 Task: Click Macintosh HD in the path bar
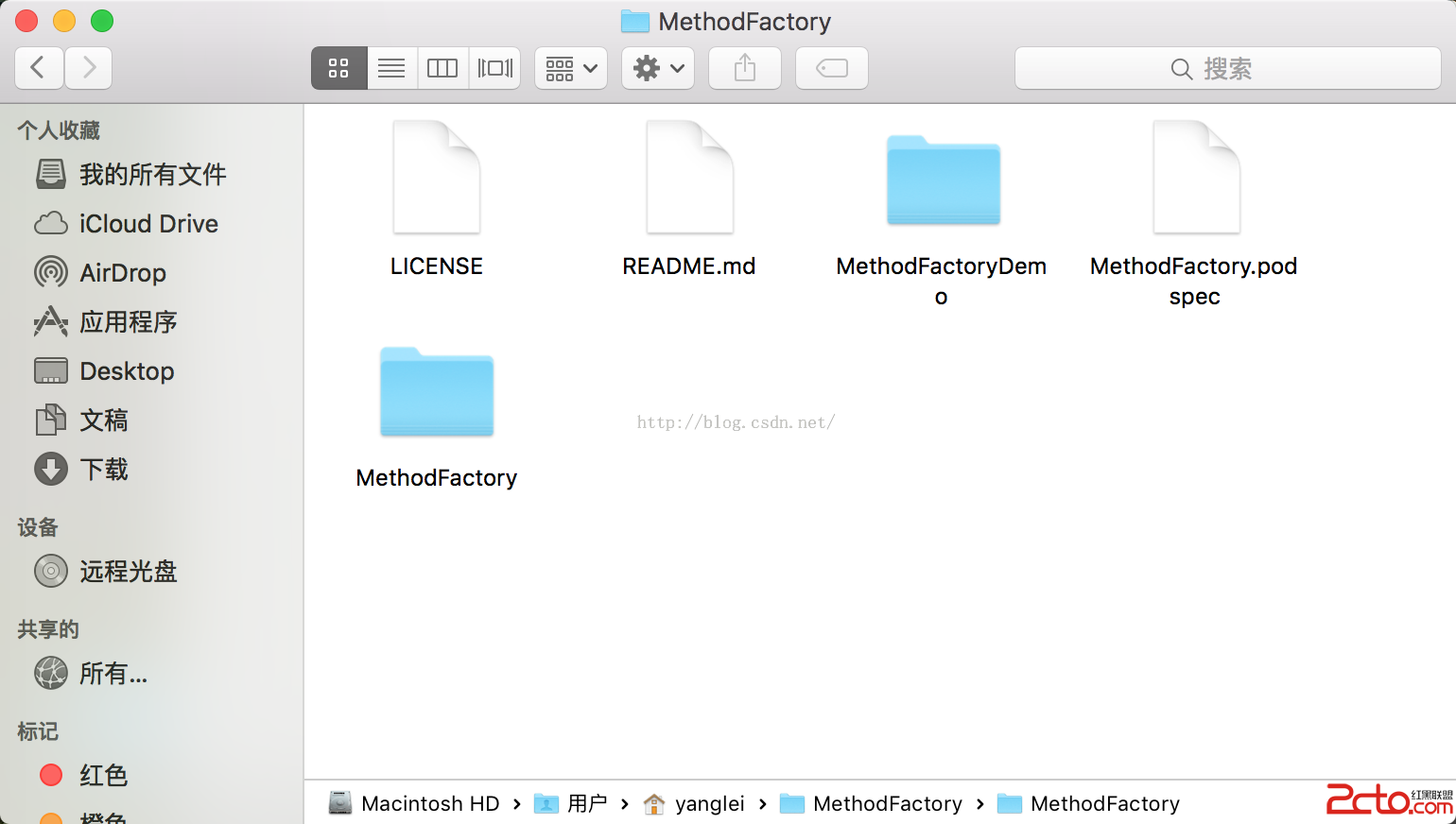click(x=429, y=804)
